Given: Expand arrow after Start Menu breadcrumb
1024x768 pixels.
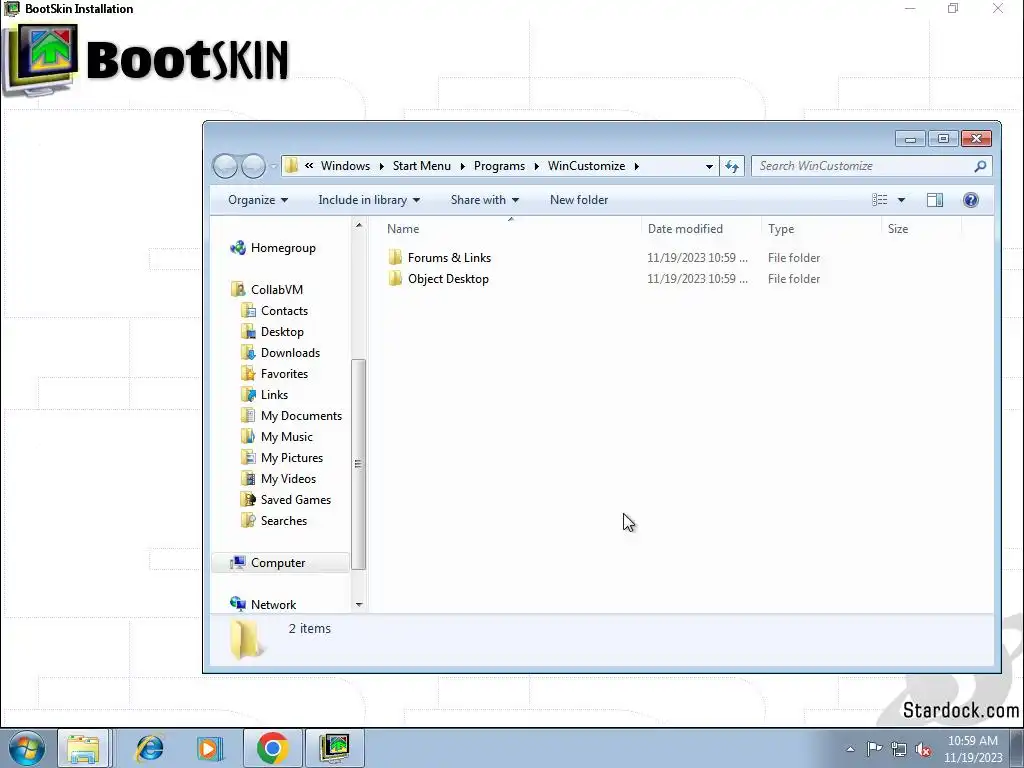Looking at the screenshot, I should pos(462,166).
